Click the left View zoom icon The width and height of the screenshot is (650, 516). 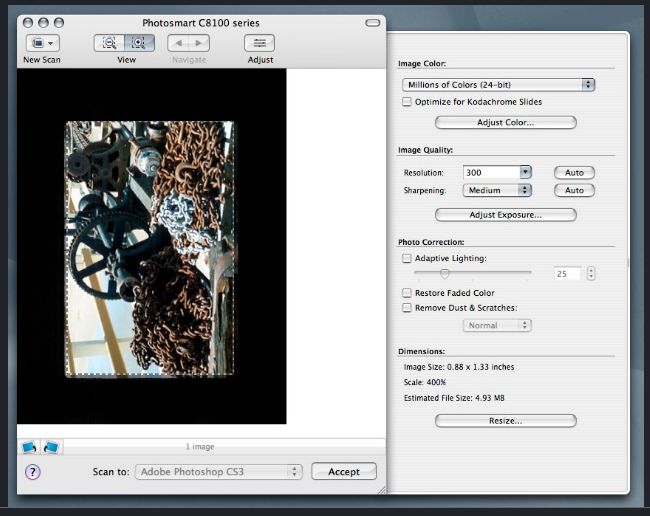(109, 43)
